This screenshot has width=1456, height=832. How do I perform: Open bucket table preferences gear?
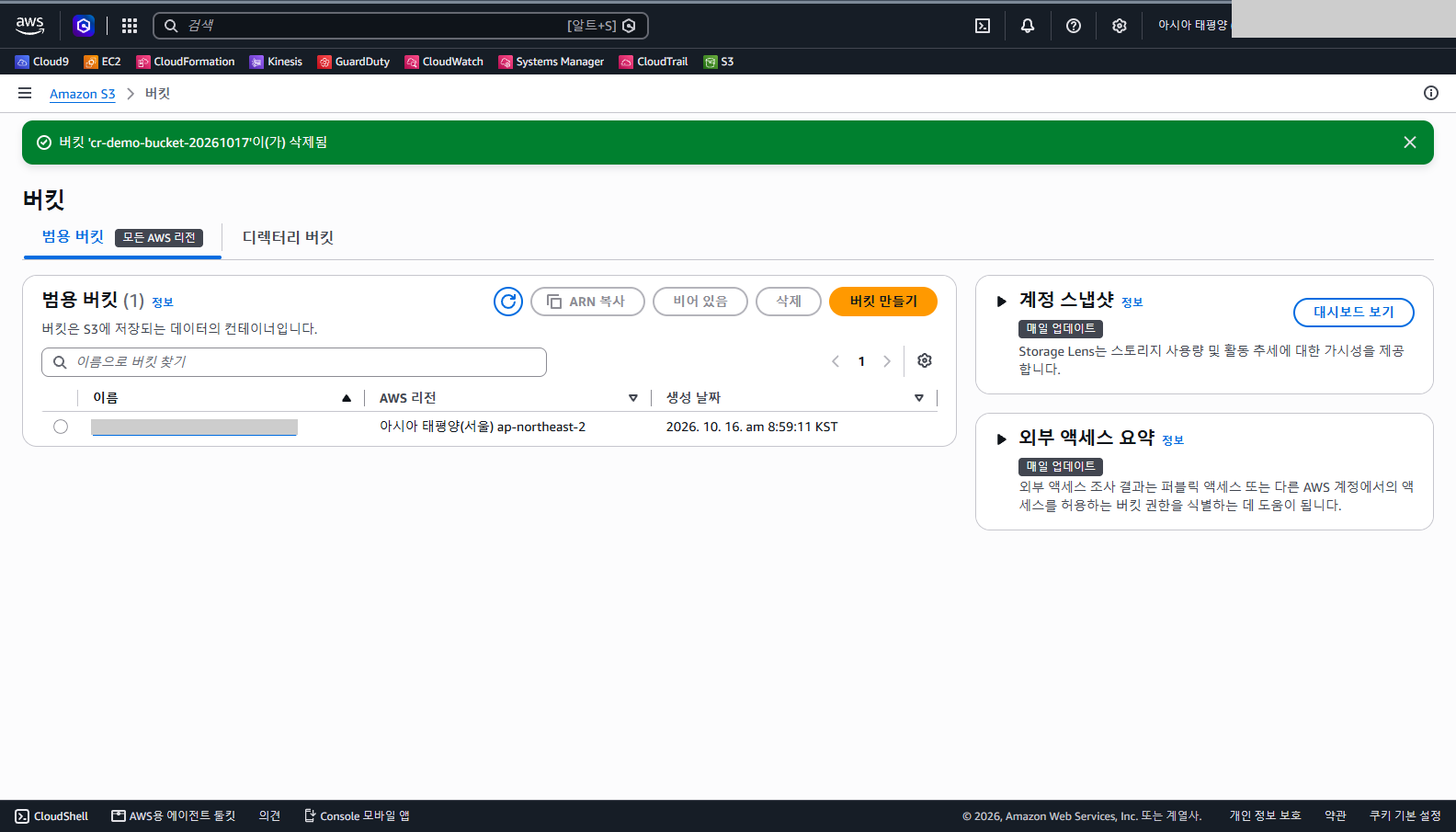coord(925,361)
